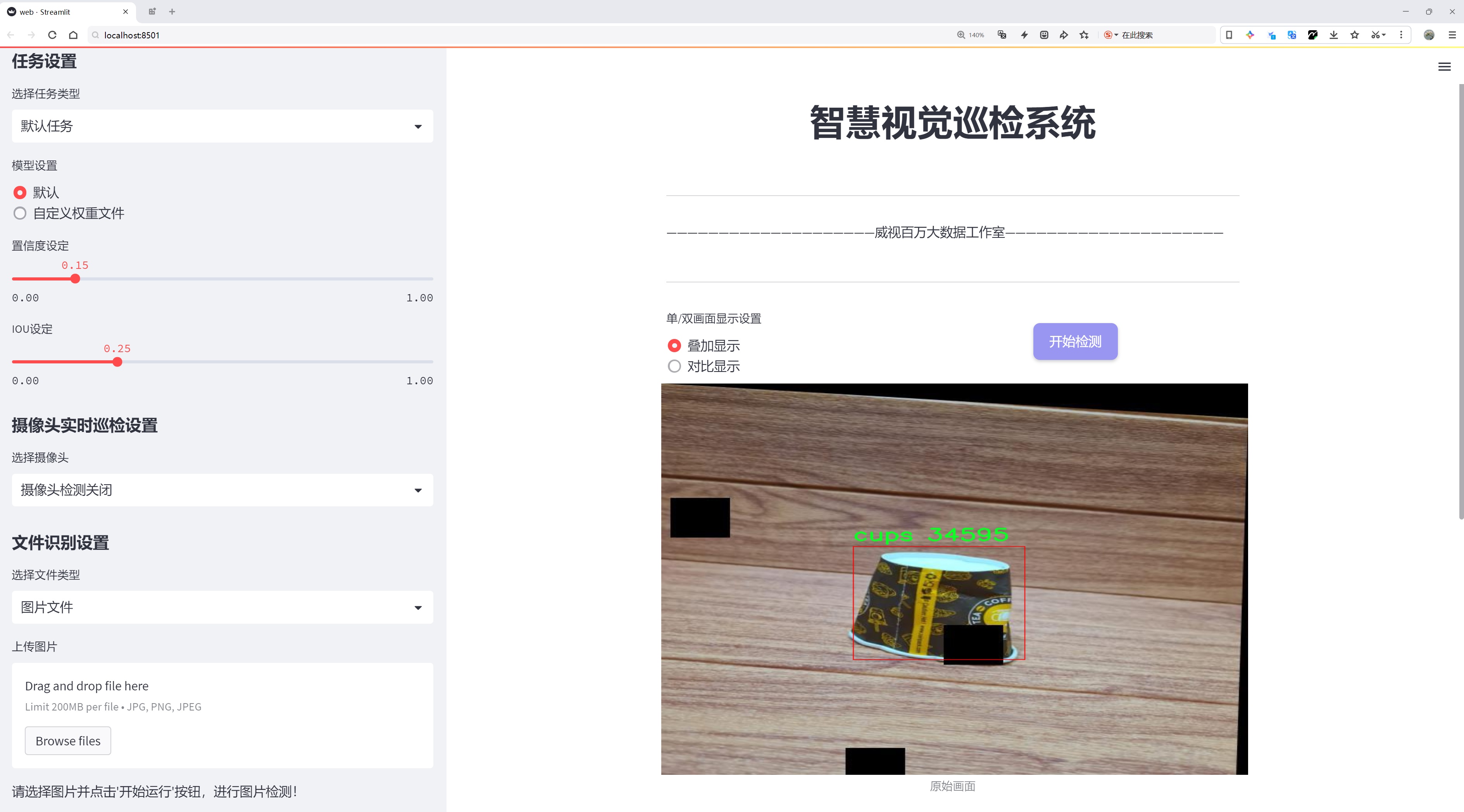
Task: Click the 开始检测 button
Action: click(1075, 341)
